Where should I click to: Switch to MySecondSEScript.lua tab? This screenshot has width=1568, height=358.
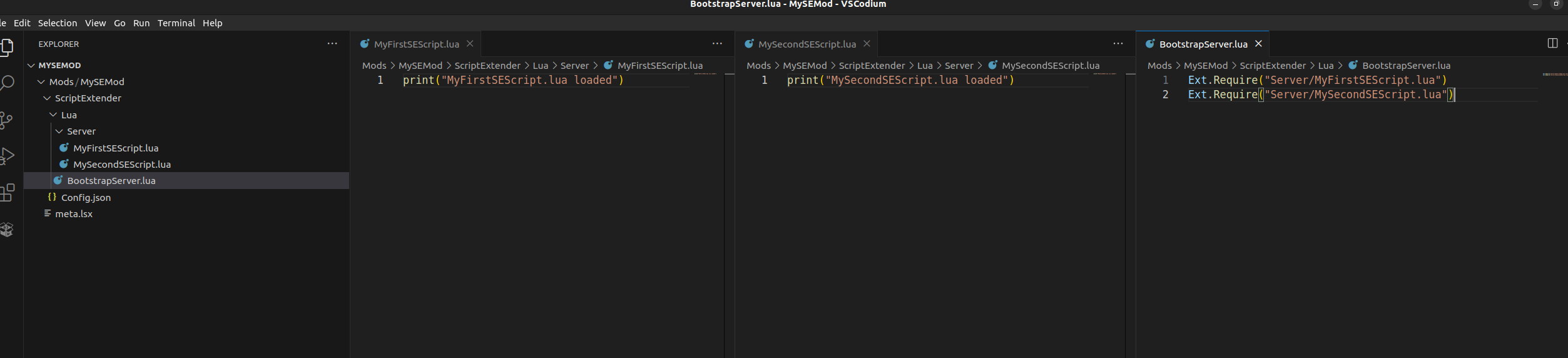[x=807, y=44]
